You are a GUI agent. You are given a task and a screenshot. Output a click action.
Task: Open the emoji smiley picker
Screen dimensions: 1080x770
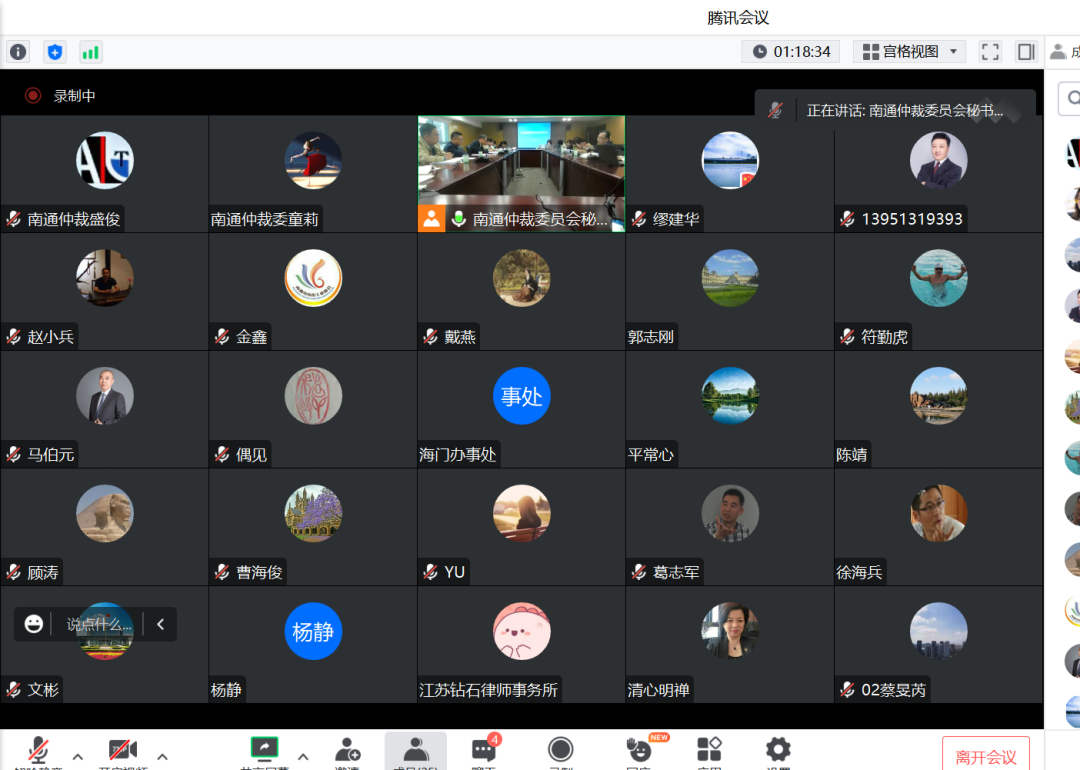pos(34,624)
